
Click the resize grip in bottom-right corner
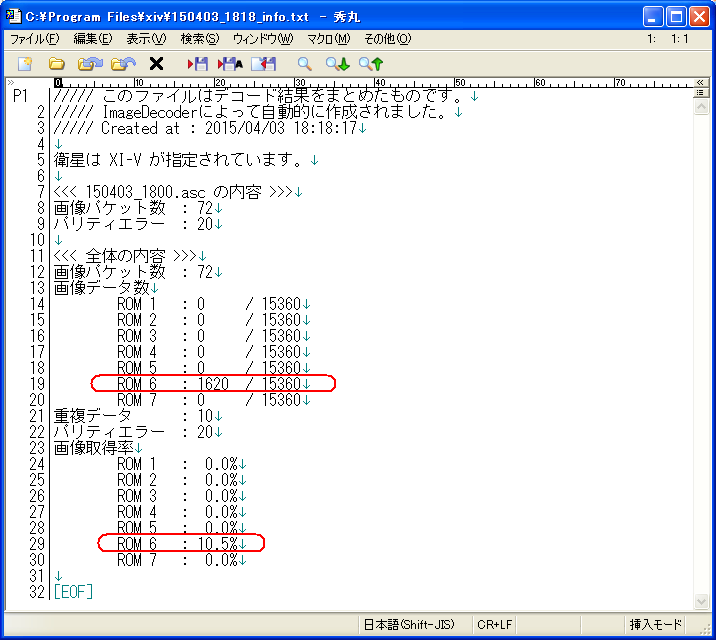705,629
